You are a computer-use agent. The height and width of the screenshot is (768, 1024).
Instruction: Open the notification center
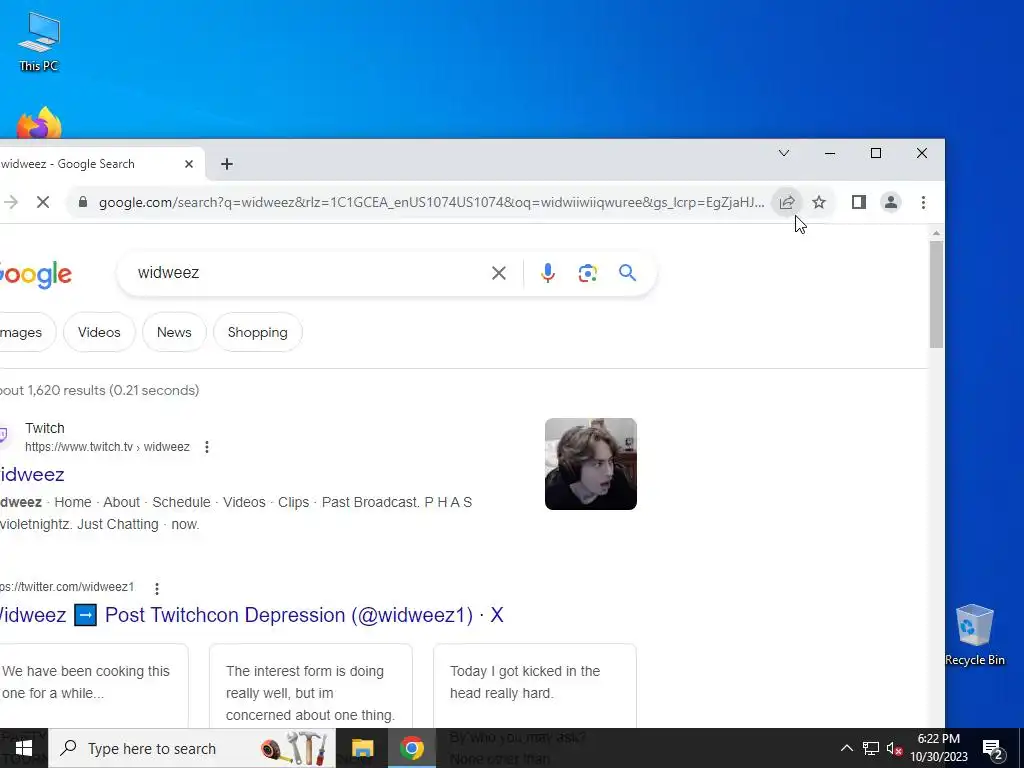(x=993, y=748)
